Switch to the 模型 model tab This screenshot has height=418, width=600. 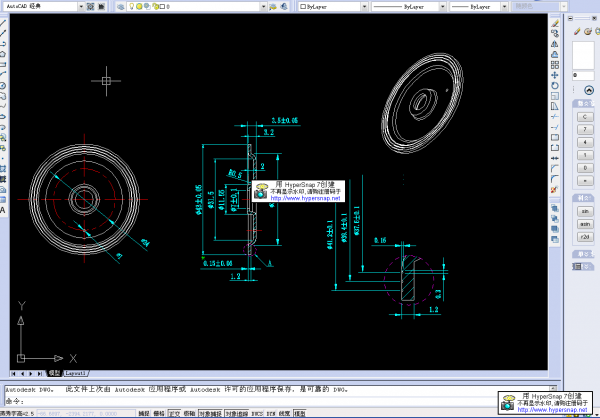point(54,373)
